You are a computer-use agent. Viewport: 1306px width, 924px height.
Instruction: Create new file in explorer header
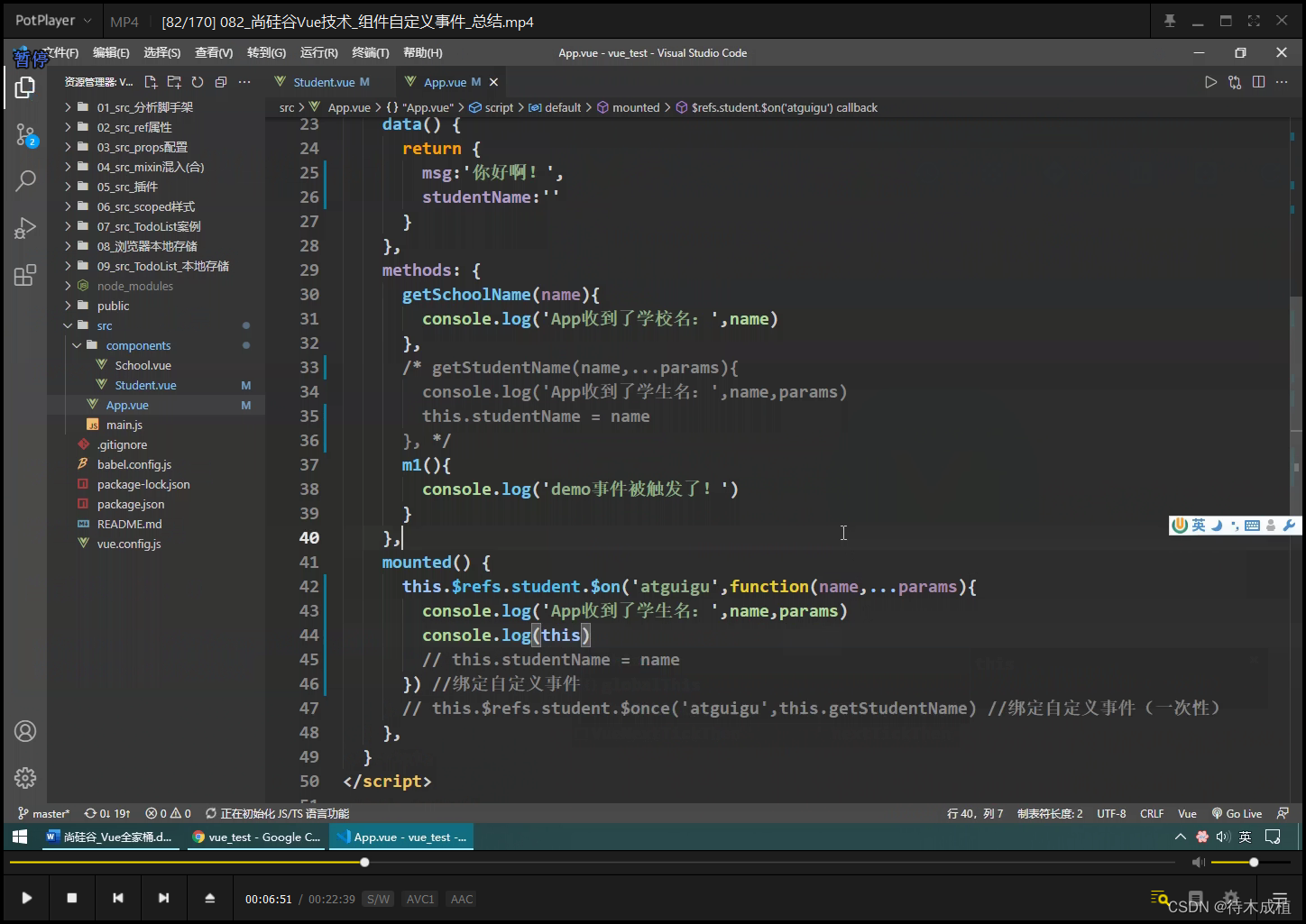coord(151,82)
